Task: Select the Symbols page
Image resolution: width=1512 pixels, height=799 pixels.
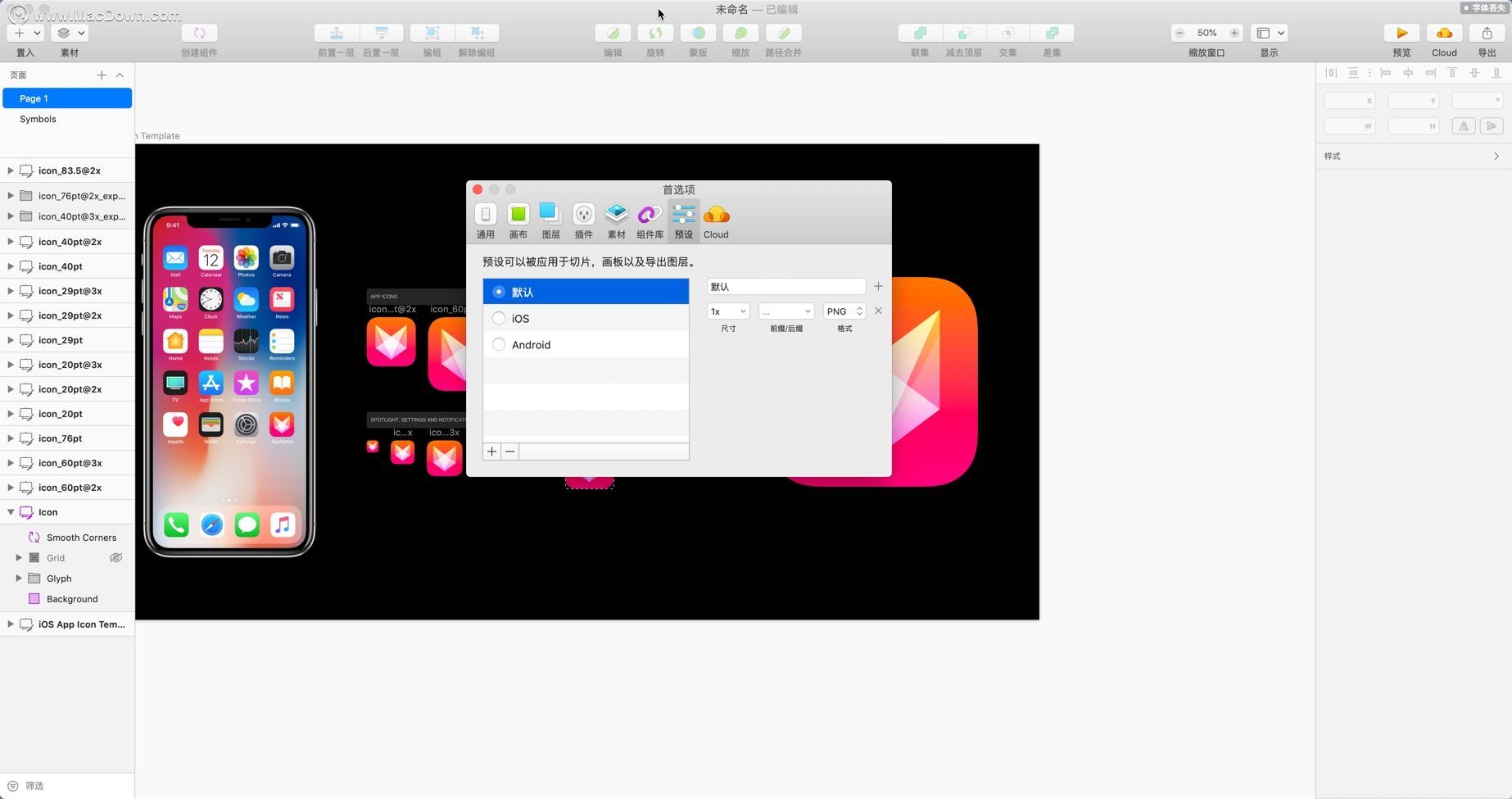Action: point(67,119)
